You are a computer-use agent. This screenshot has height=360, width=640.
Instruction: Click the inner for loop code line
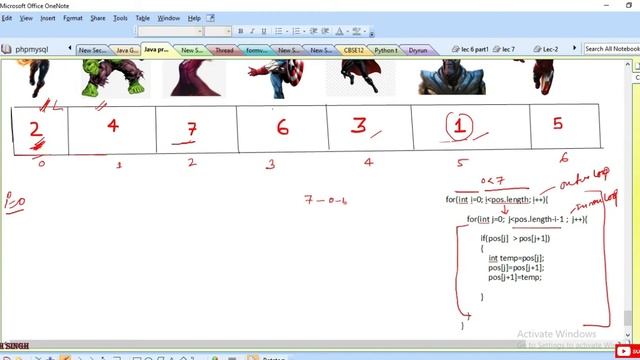527,219
